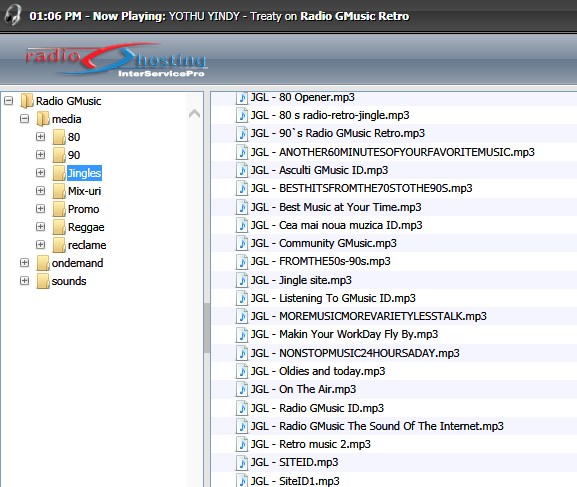Open the Promo folder label
577x487 pixels.
tap(84, 209)
